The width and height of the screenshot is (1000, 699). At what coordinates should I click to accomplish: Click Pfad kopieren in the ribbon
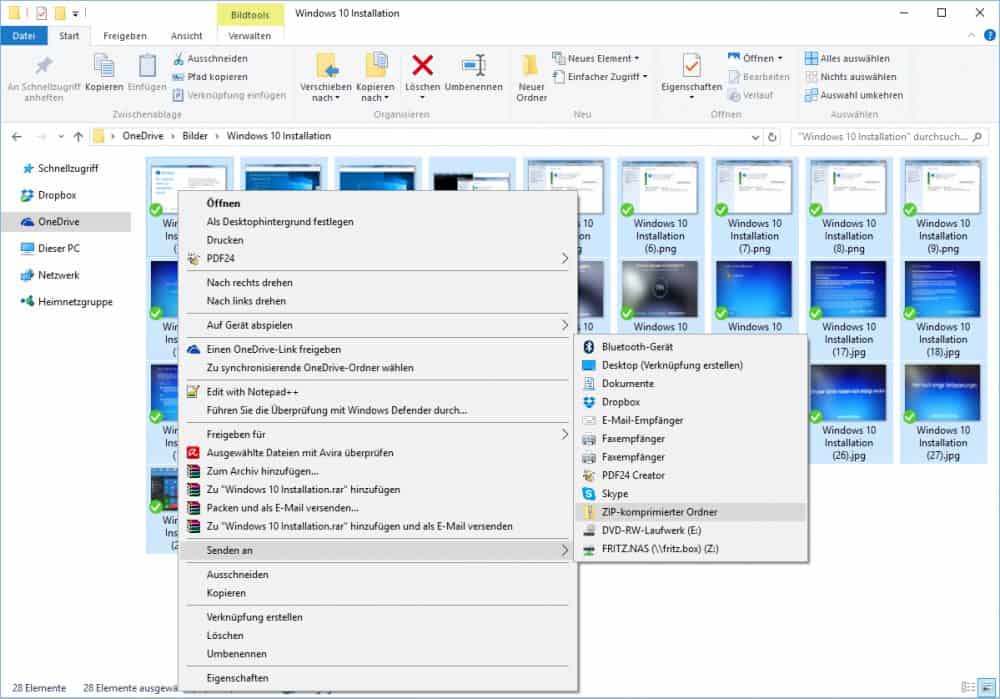click(x=210, y=77)
